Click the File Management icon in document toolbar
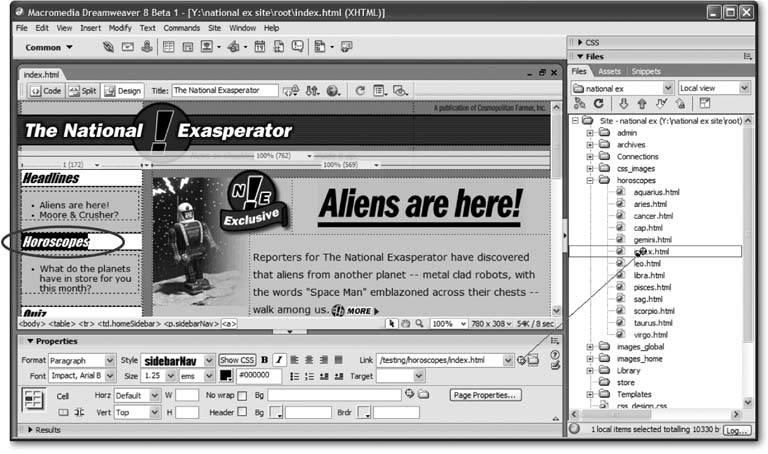768x454 pixels. [312, 91]
